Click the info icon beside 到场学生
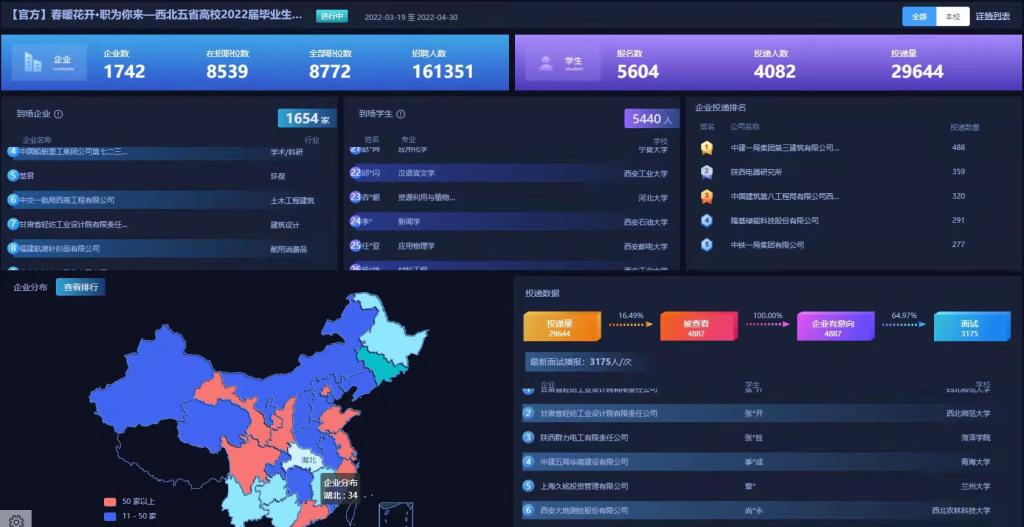 pyautogui.click(x=401, y=115)
